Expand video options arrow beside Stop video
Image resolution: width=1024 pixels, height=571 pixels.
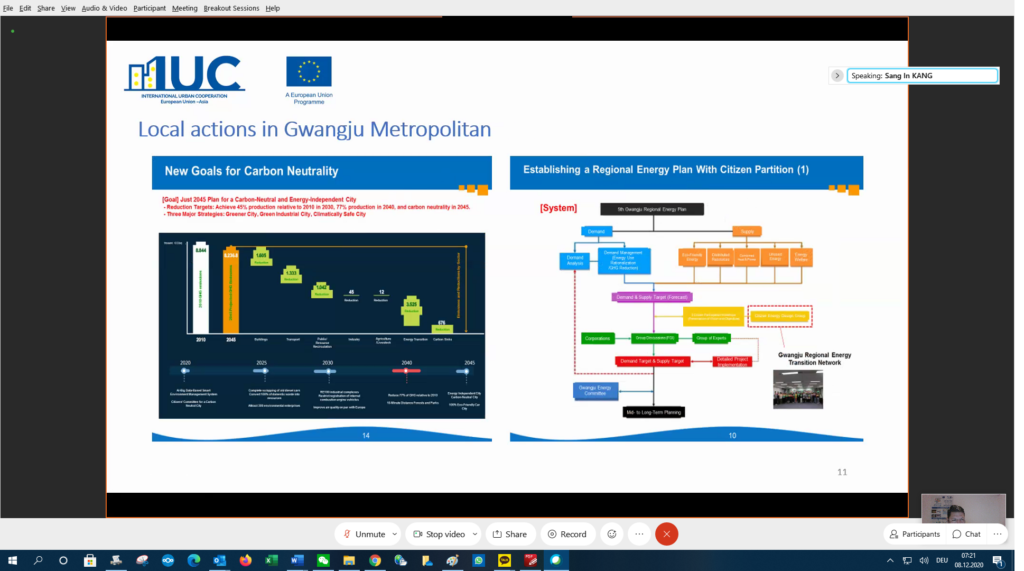click(475, 534)
